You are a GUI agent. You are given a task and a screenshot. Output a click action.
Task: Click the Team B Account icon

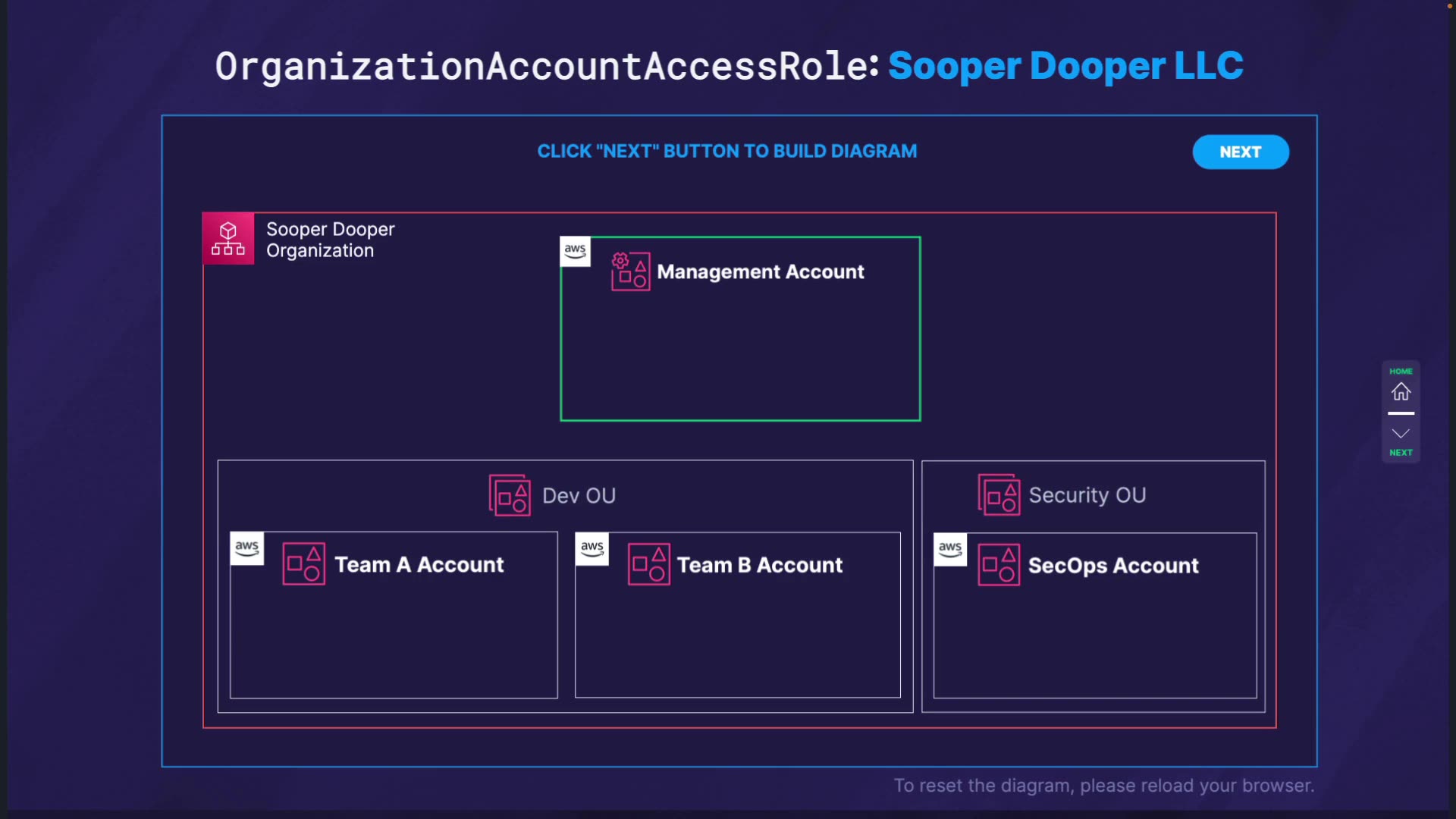point(648,564)
